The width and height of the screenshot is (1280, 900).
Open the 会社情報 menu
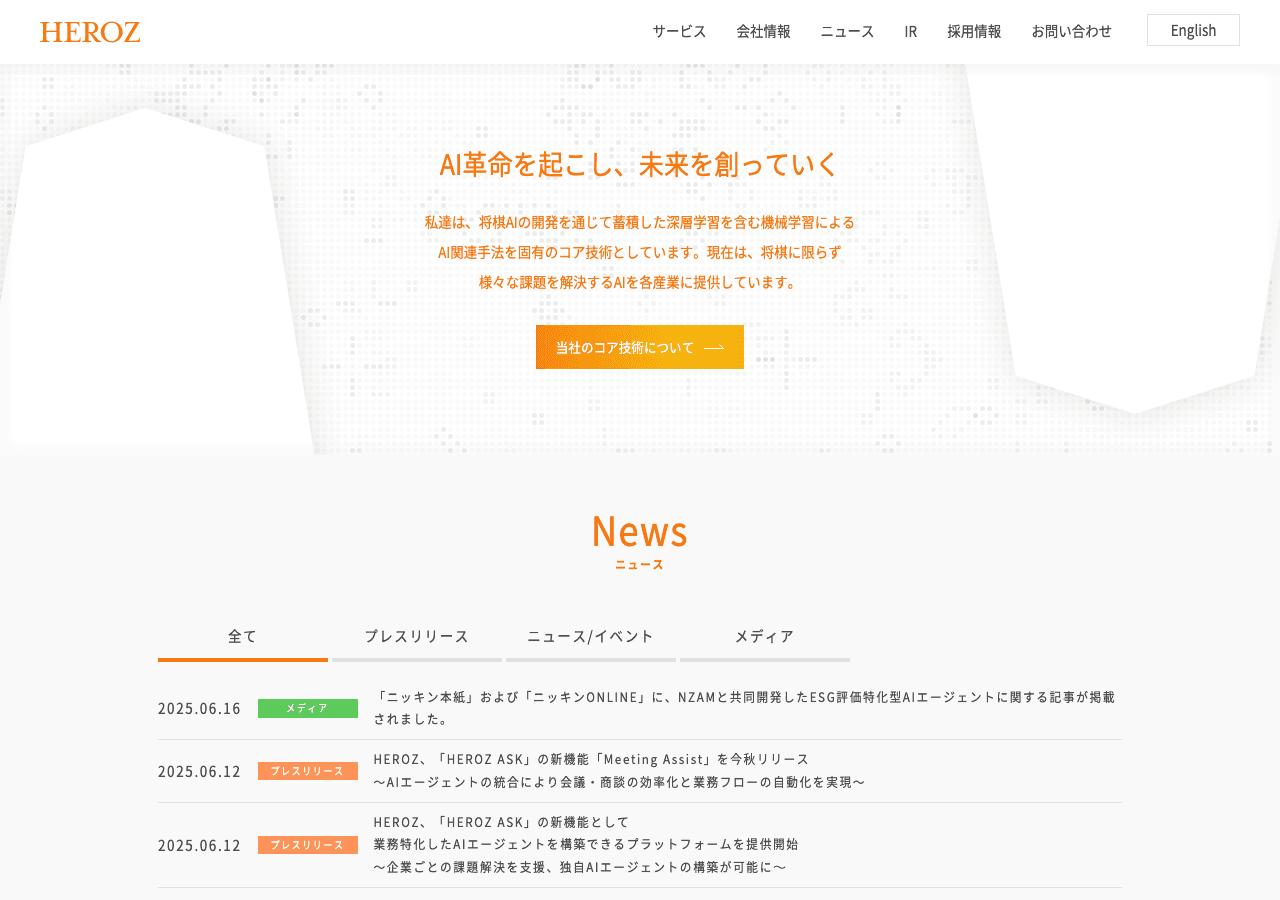[x=763, y=31]
